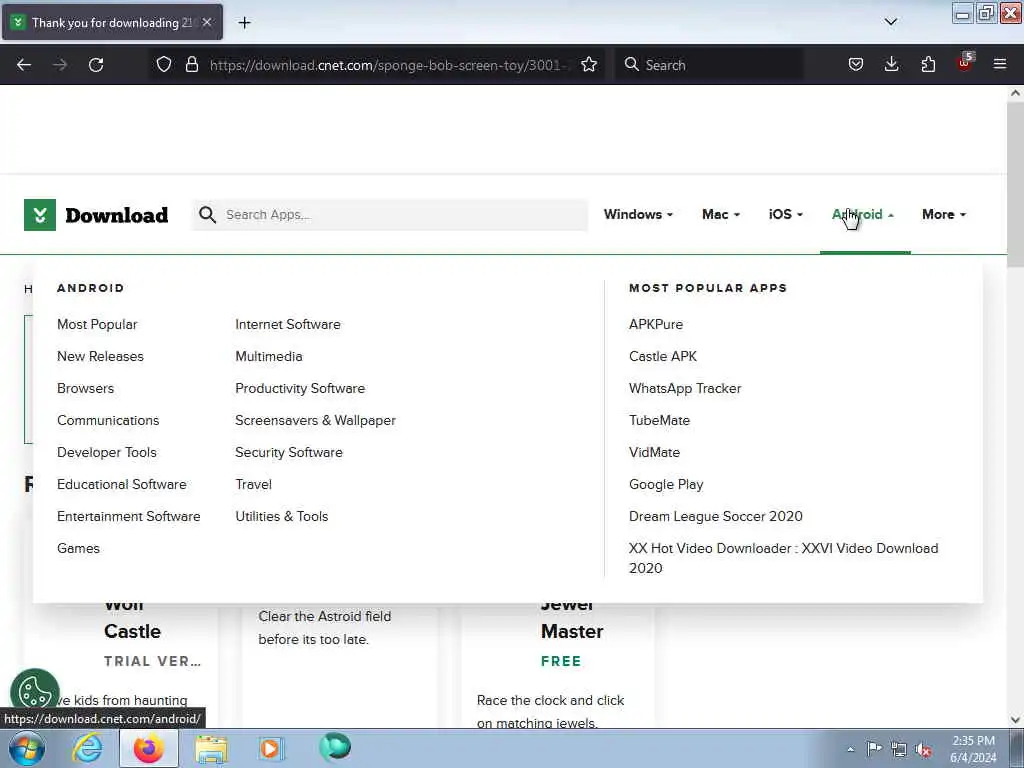The height and width of the screenshot is (768, 1024).
Task: Open the Pocket save icon
Action: pos(856,65)
